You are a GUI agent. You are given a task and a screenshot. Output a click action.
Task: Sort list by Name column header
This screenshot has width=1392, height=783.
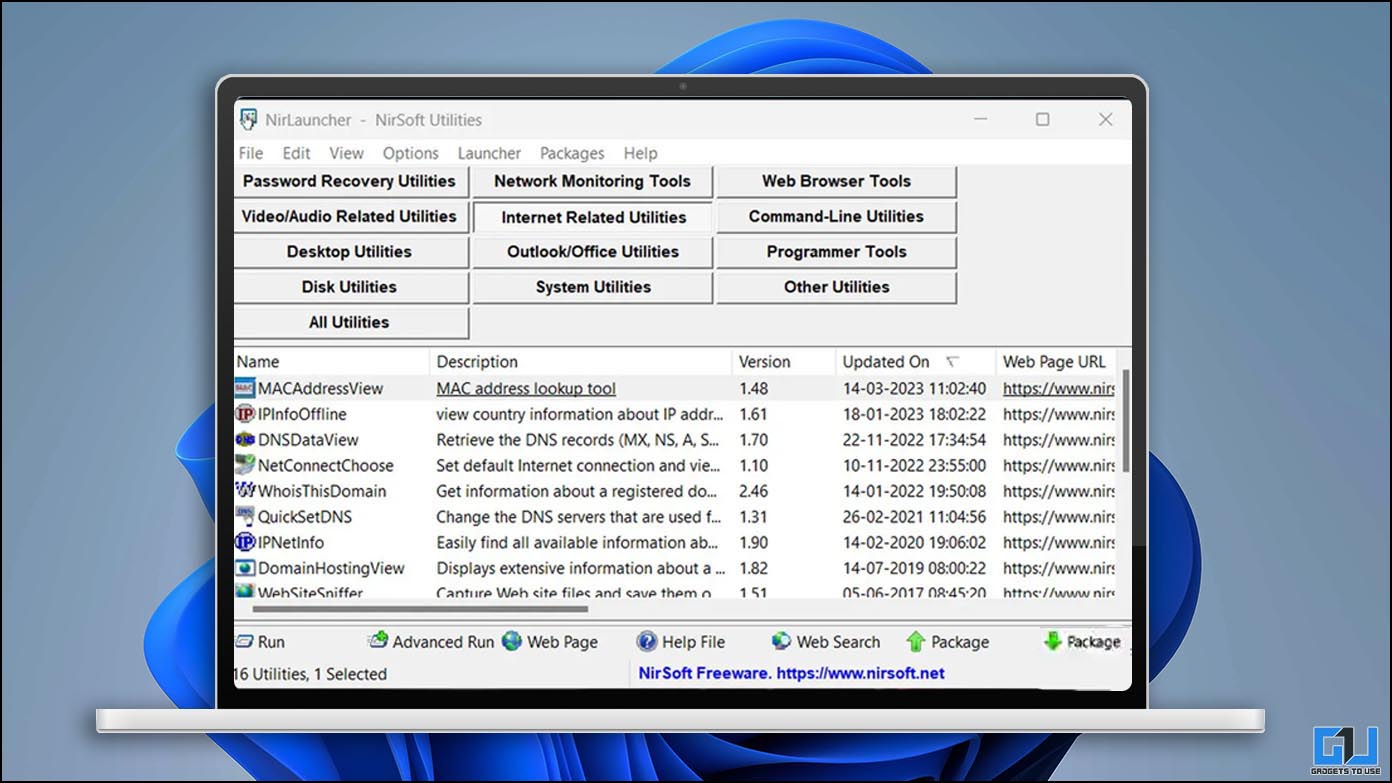(331, 362)
